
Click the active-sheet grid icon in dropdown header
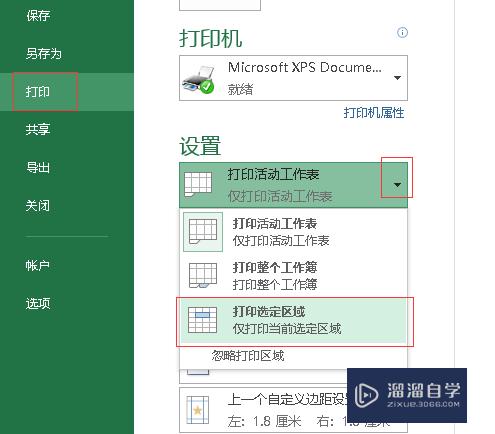click(198, 184)
